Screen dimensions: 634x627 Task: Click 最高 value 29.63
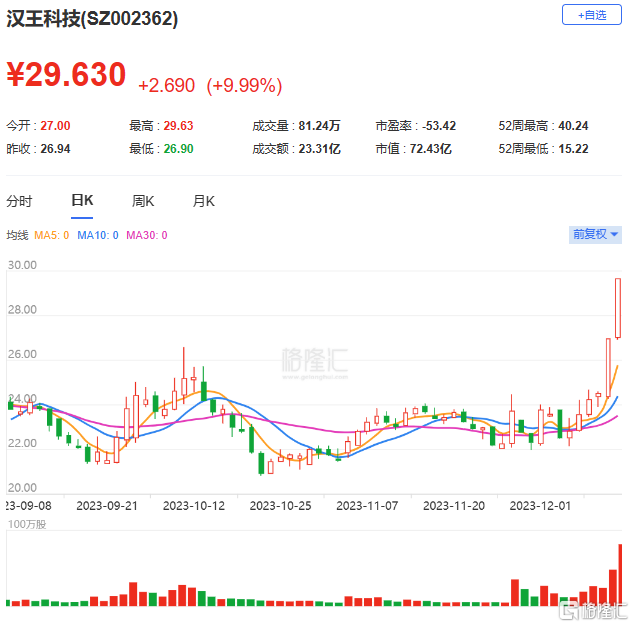178,126
